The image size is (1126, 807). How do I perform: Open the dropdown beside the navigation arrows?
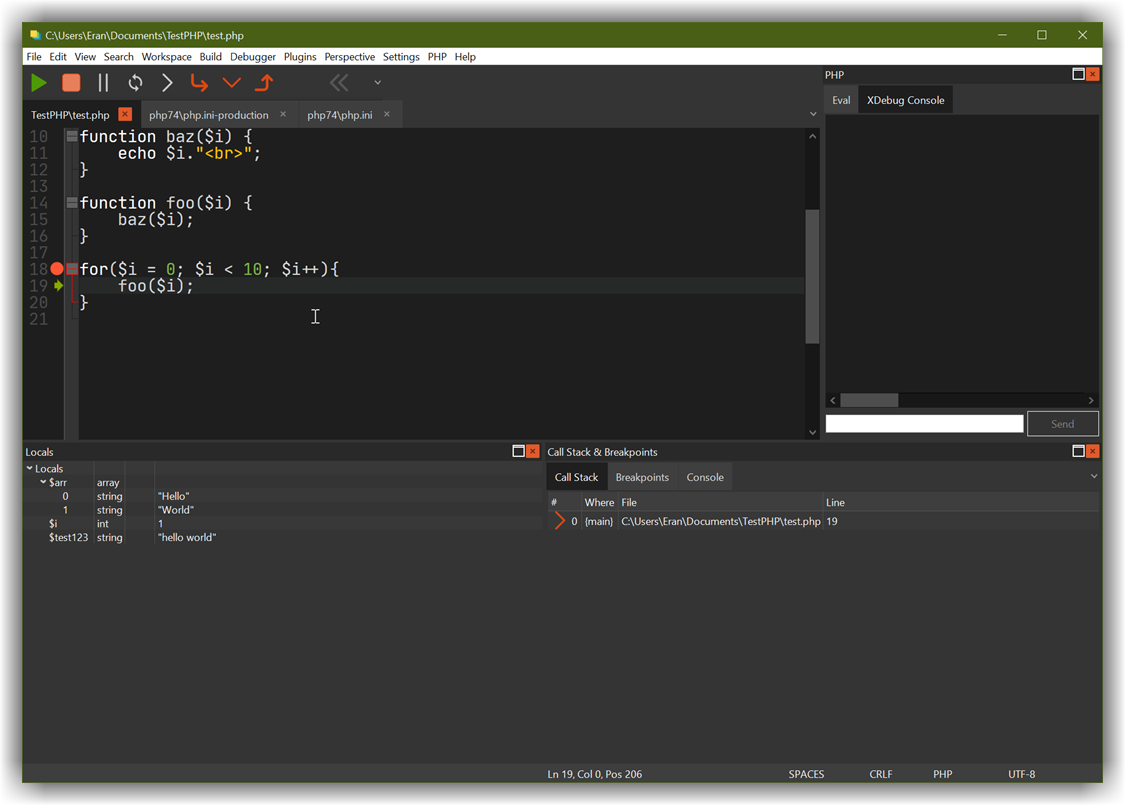pos(377,83)
